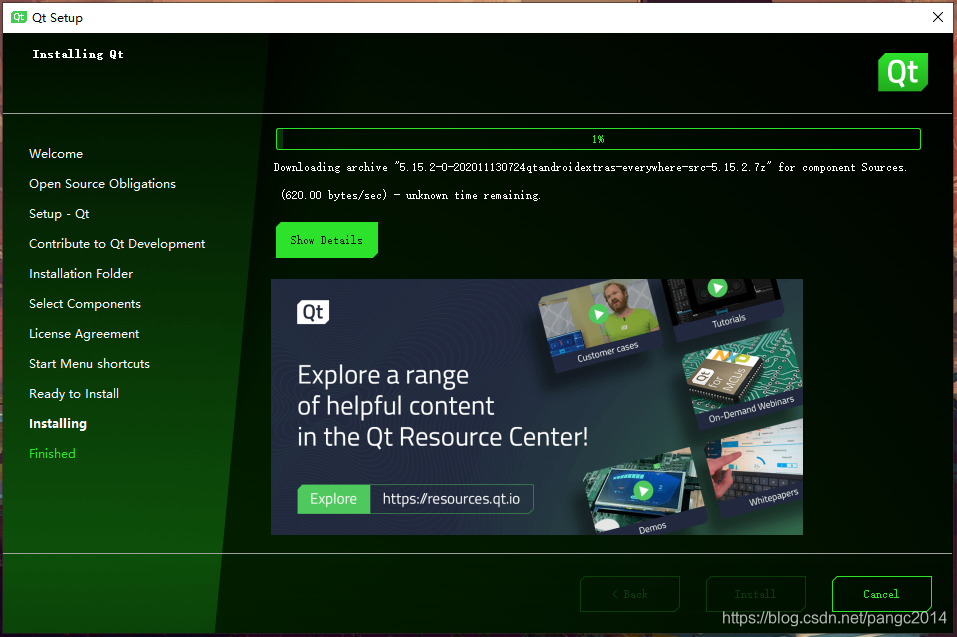Click the 'Downloading archive' status text
957x637 pixels.
pyautogui.click(x=590, y=167)
